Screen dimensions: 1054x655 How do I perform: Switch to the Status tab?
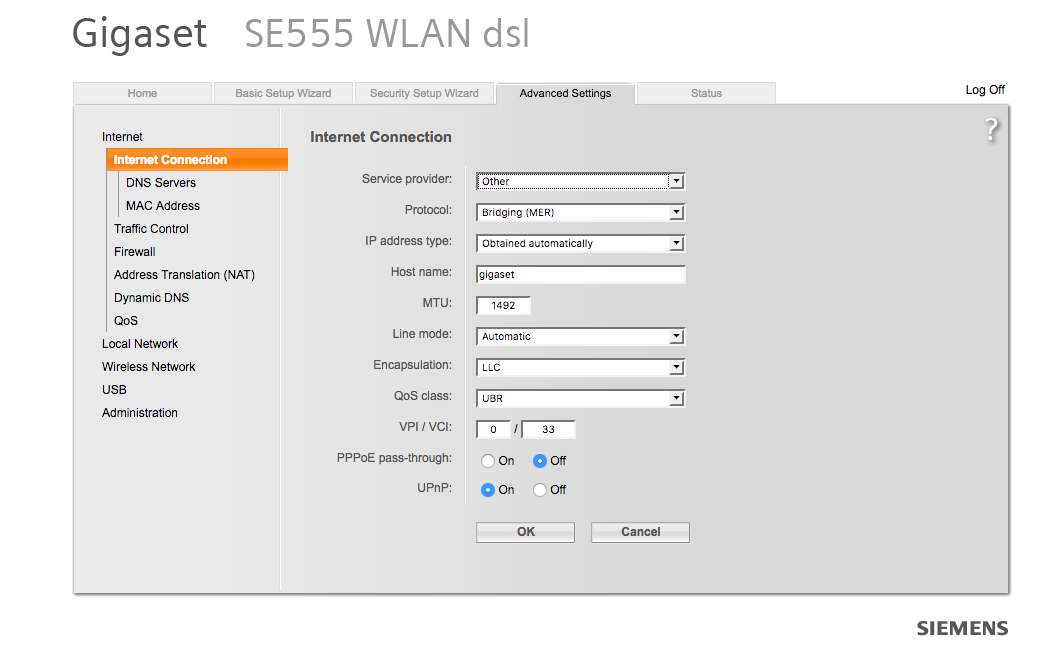tap(706, 93)
